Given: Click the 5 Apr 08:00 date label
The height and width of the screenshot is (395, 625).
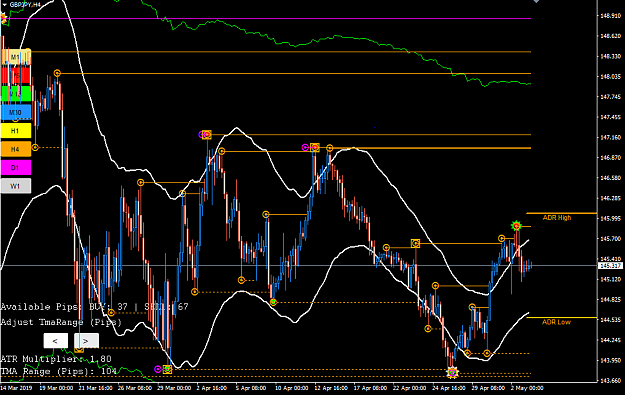Looking at the screenshot, I should point(251,388).
